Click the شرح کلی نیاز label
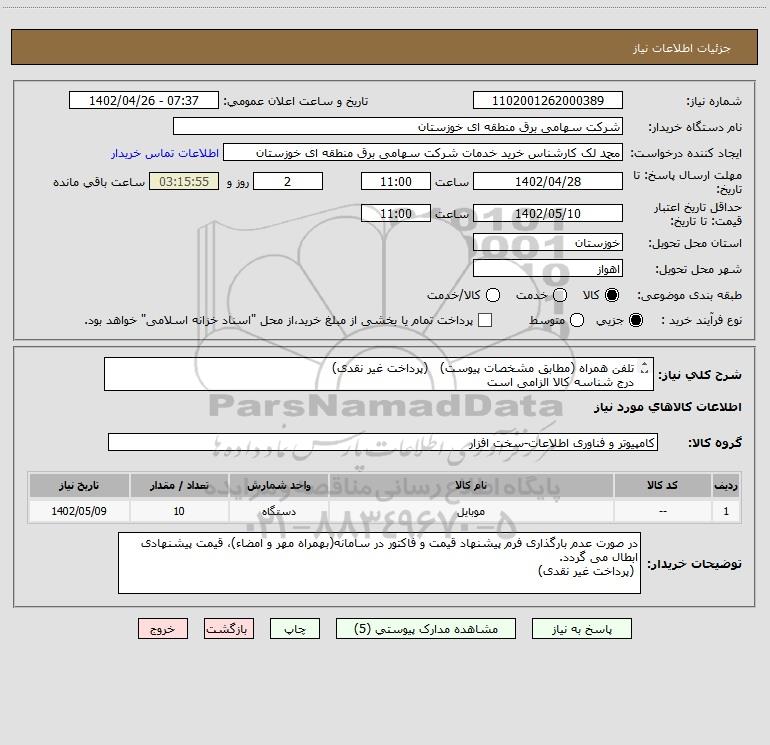This screenshot has width=770, height=745. coord(700,375)
